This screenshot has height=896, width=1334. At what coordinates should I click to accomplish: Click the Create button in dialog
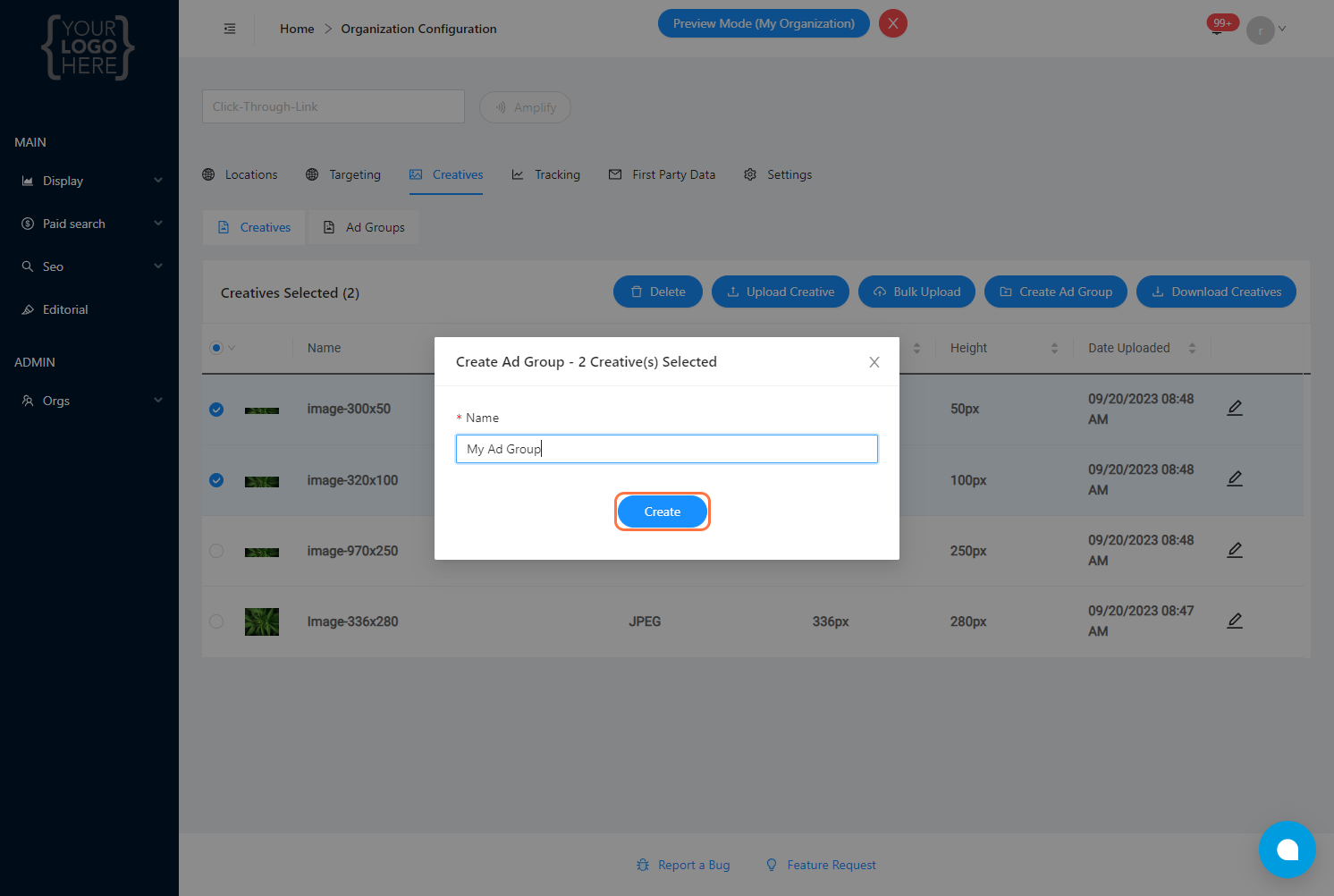663,511
